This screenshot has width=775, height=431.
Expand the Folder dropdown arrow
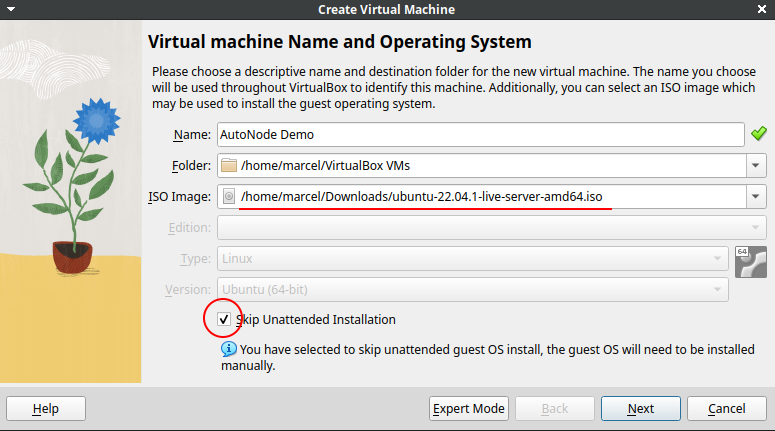[756, 166]
